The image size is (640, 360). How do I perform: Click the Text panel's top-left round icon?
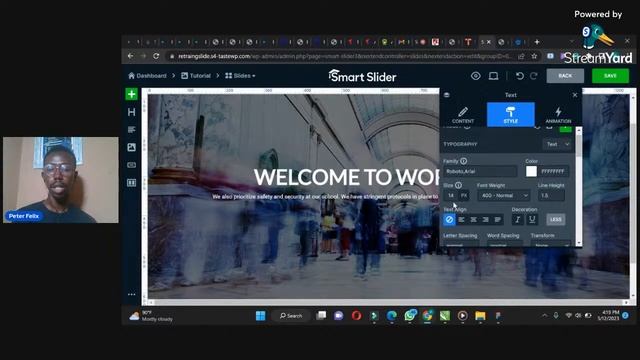click(x=447, y=95)
